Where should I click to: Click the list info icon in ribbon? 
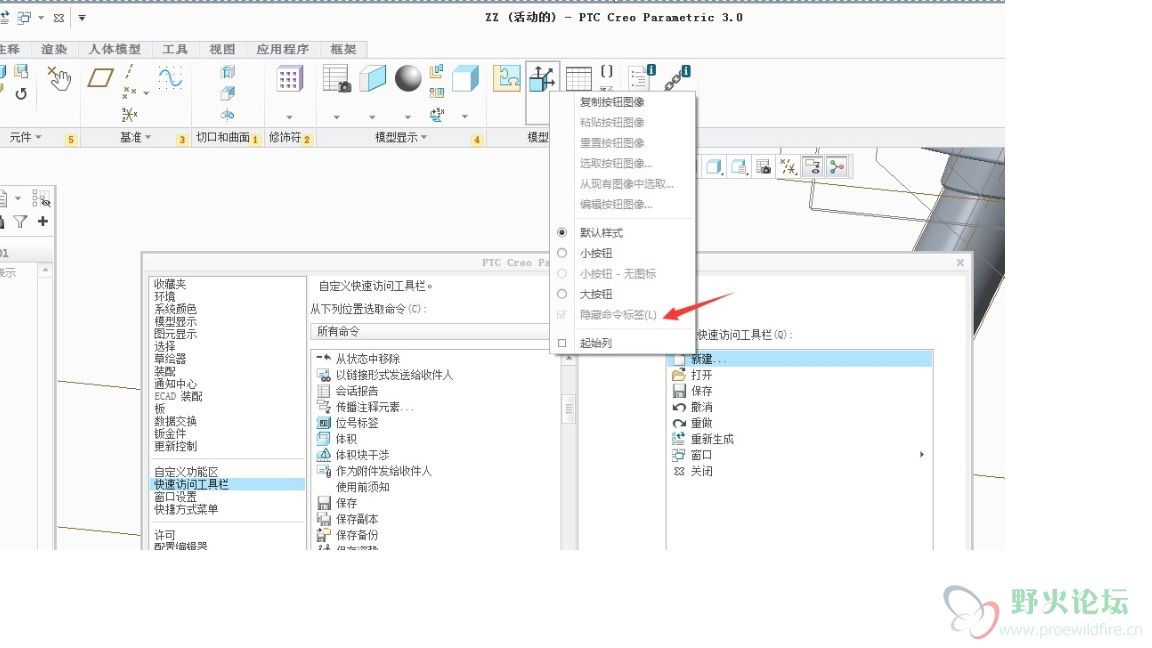(x=642, y=76)
